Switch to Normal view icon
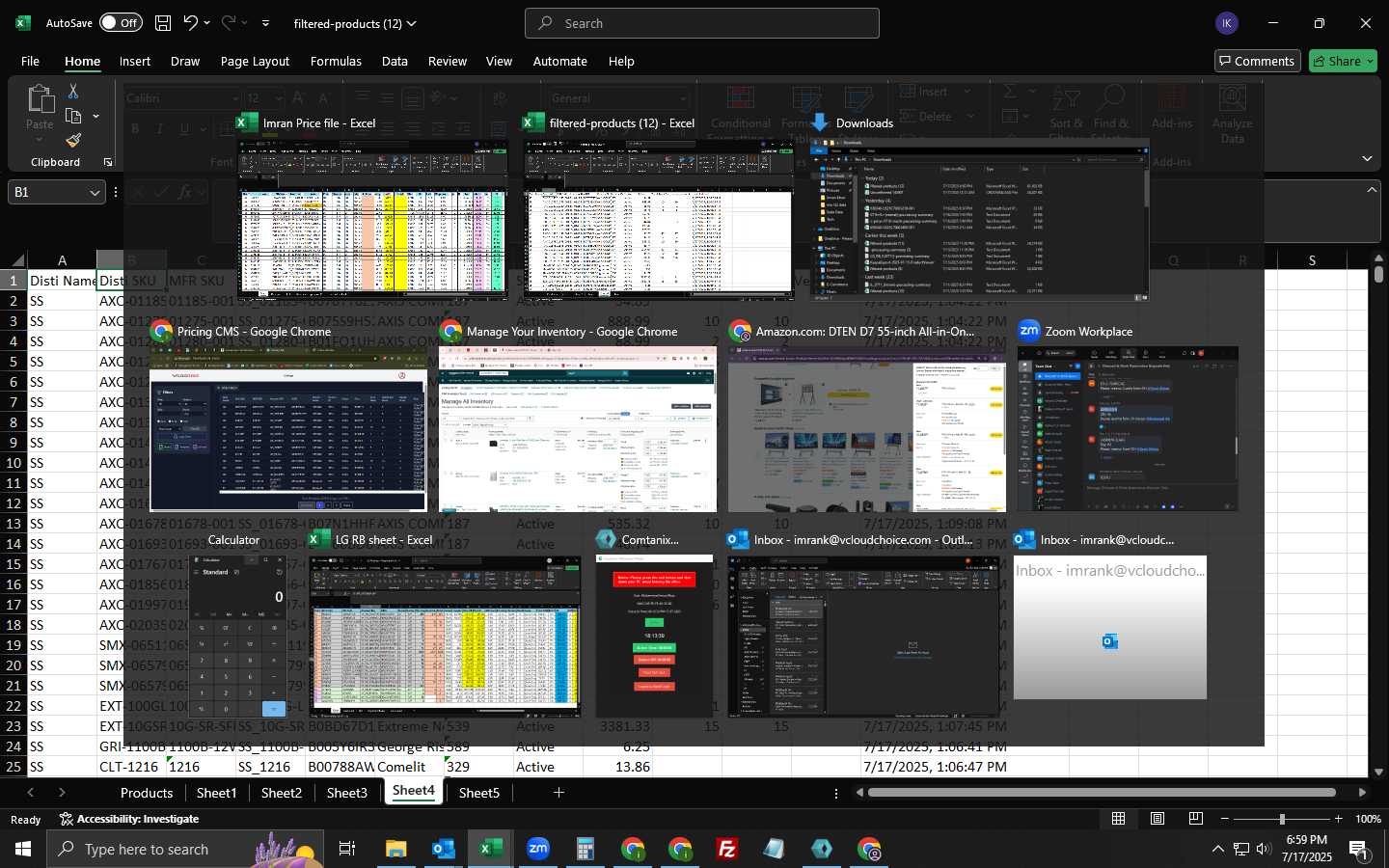This screenshot has width=1389, height=868. pos(1119,819)
